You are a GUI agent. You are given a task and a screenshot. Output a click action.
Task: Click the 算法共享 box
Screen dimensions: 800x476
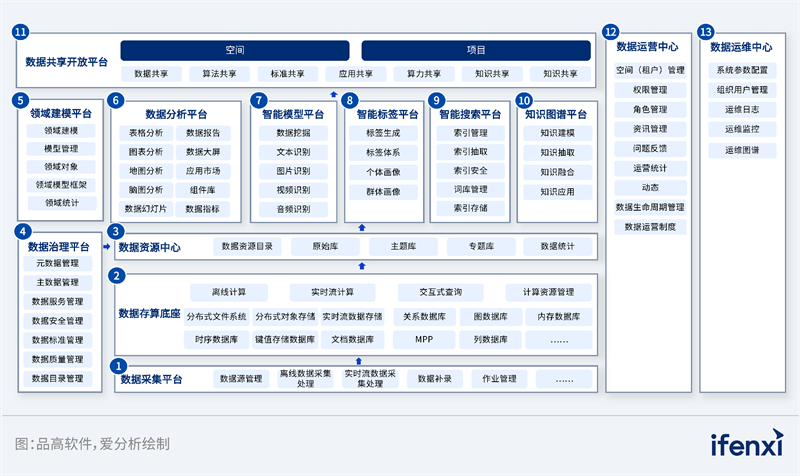point(219,74)
